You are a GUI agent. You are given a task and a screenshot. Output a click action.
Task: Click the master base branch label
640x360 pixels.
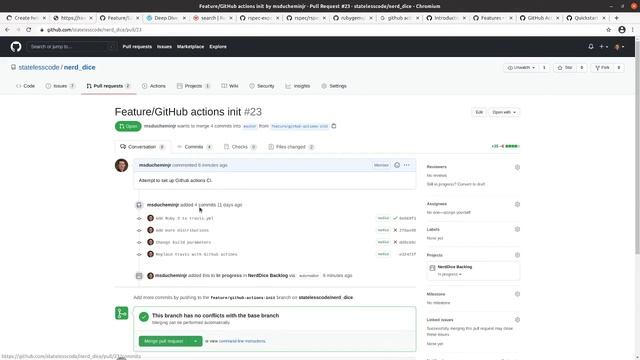[x=249, y=126]
